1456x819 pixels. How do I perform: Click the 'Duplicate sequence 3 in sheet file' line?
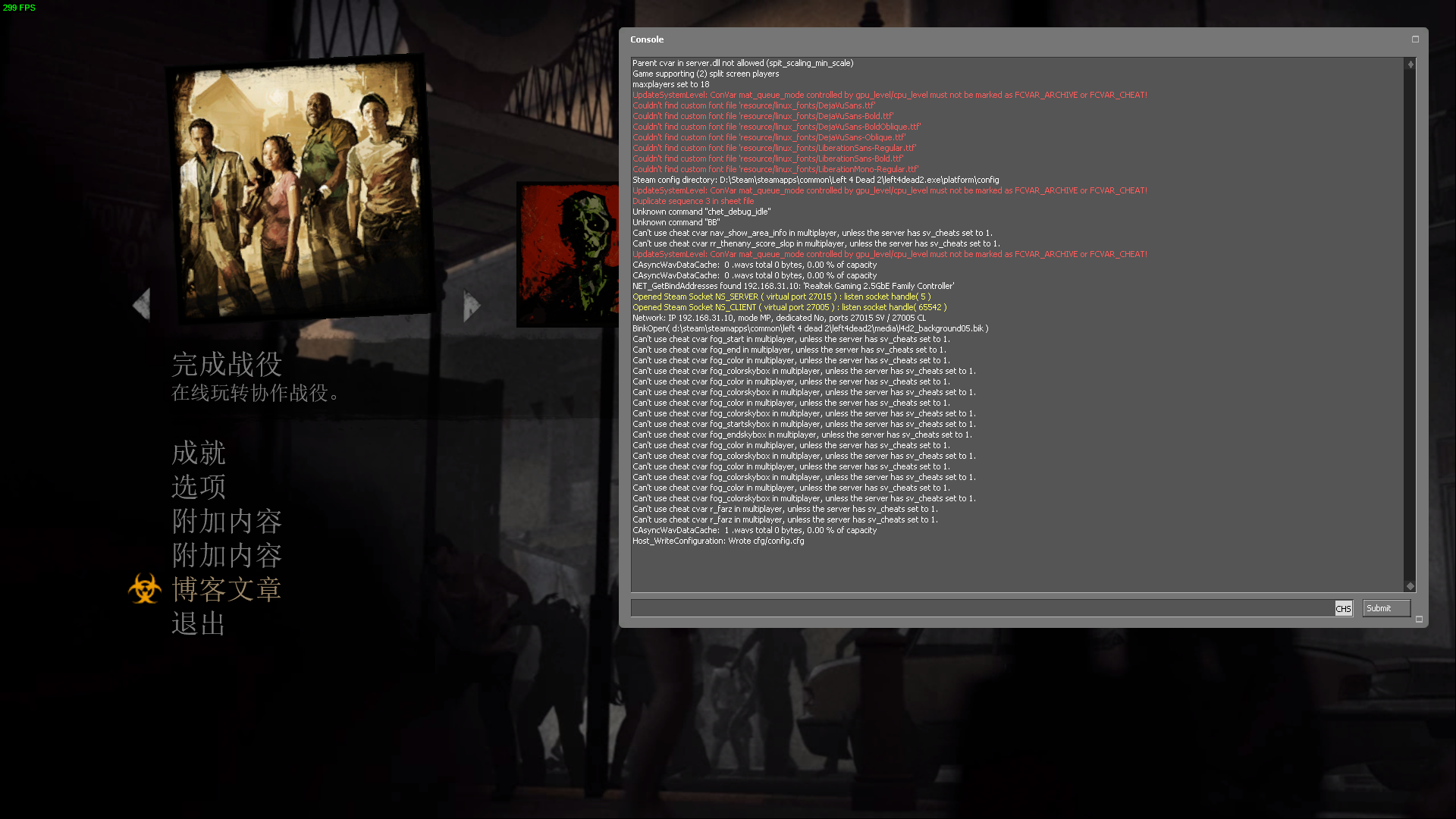[693, 201]
